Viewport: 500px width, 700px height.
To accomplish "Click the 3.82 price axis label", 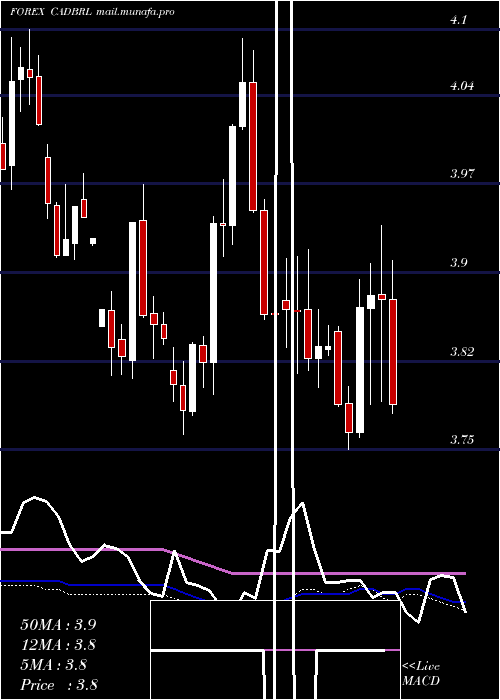I will click(x=462, y=351).
